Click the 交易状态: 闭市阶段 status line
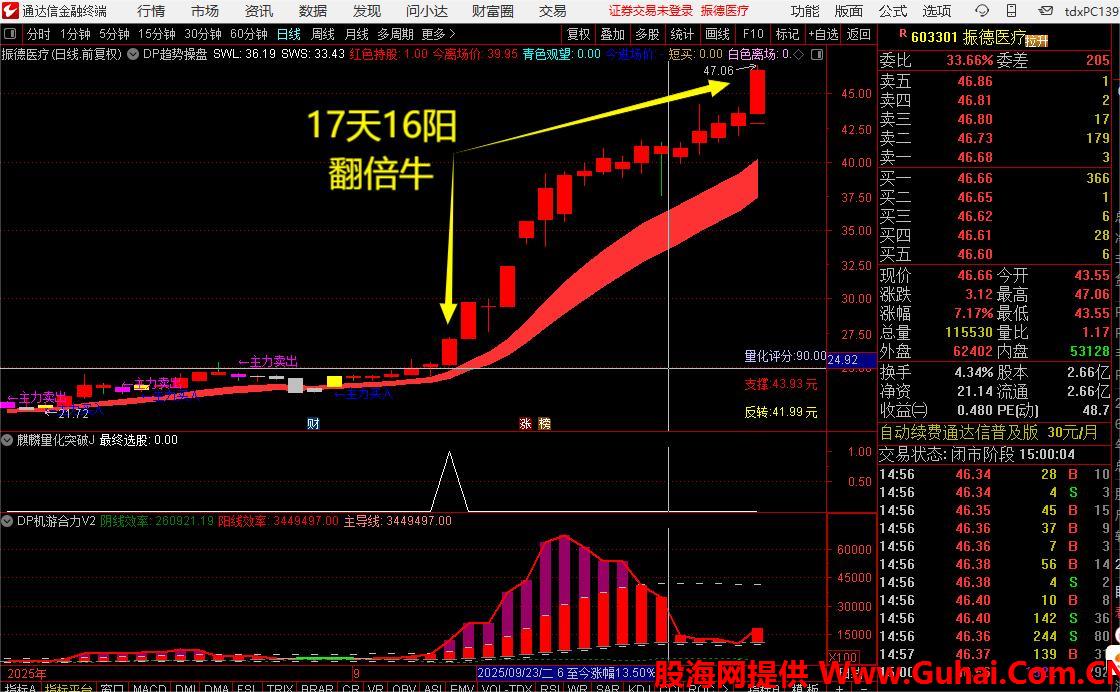The width and height of the screenshot is (1120, 692). pyautogui.click(x=976, y=454)
